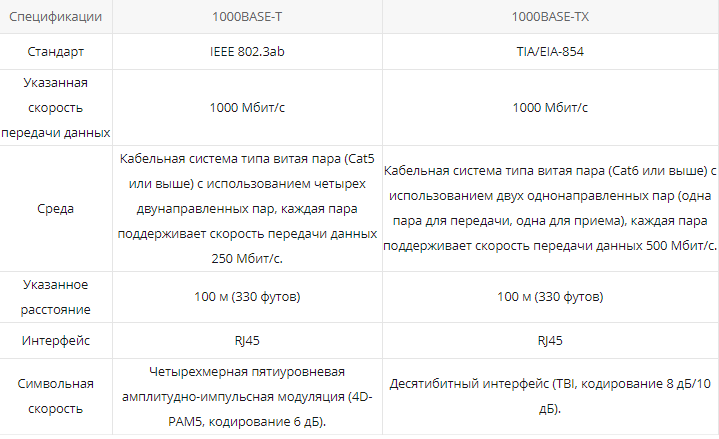Select the "1000BASE-T" column header
Viewport: 719px width, 439px height.
coord(247,17)
